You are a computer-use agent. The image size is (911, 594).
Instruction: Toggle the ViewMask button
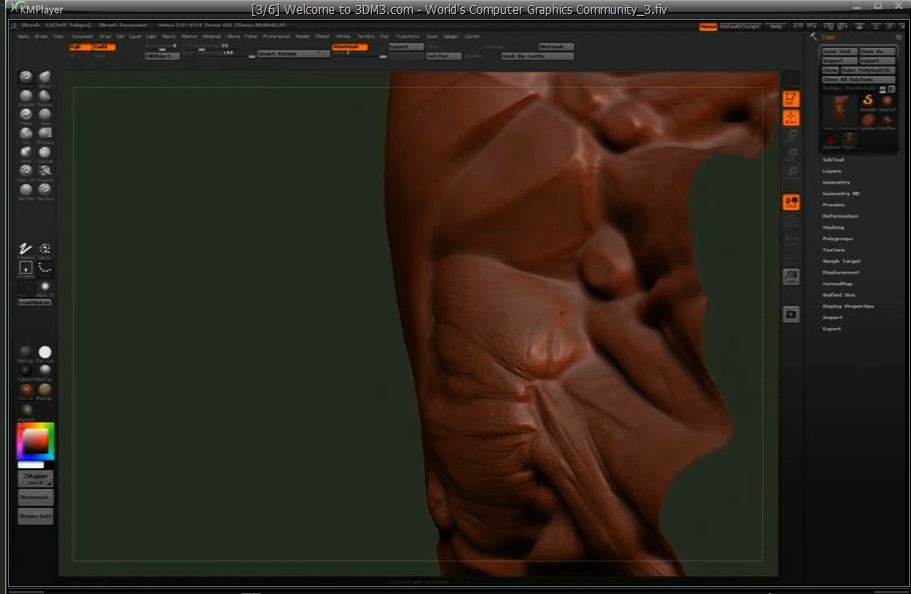pyautogui.click(x=350, y=46)
